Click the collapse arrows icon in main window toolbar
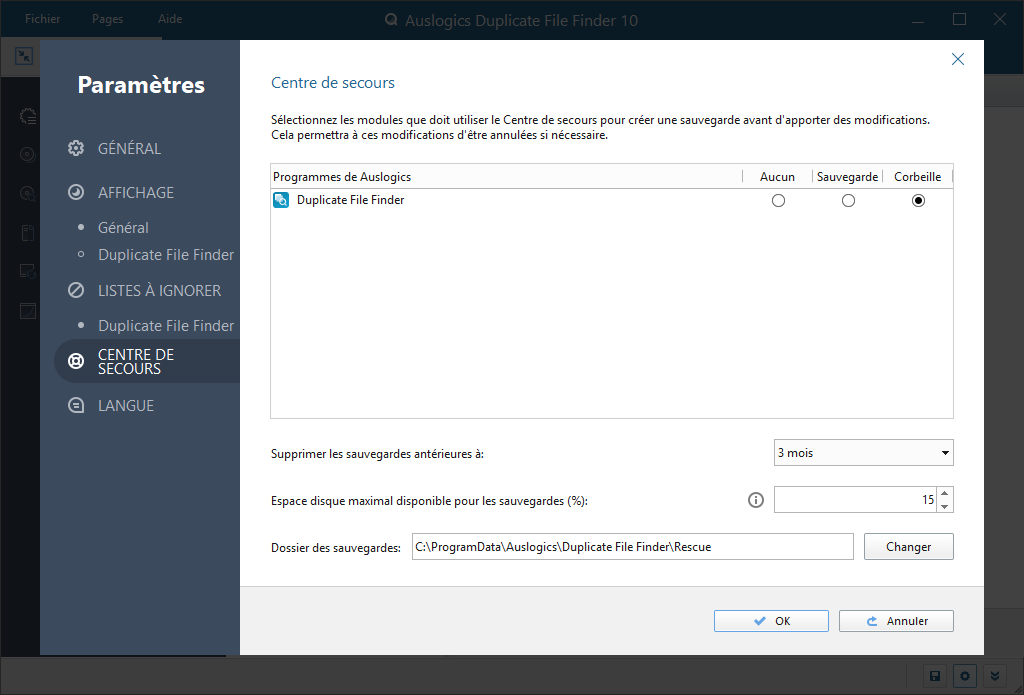Image resolution: width=1024 pixels, height=695 pixels. (24, 56)
